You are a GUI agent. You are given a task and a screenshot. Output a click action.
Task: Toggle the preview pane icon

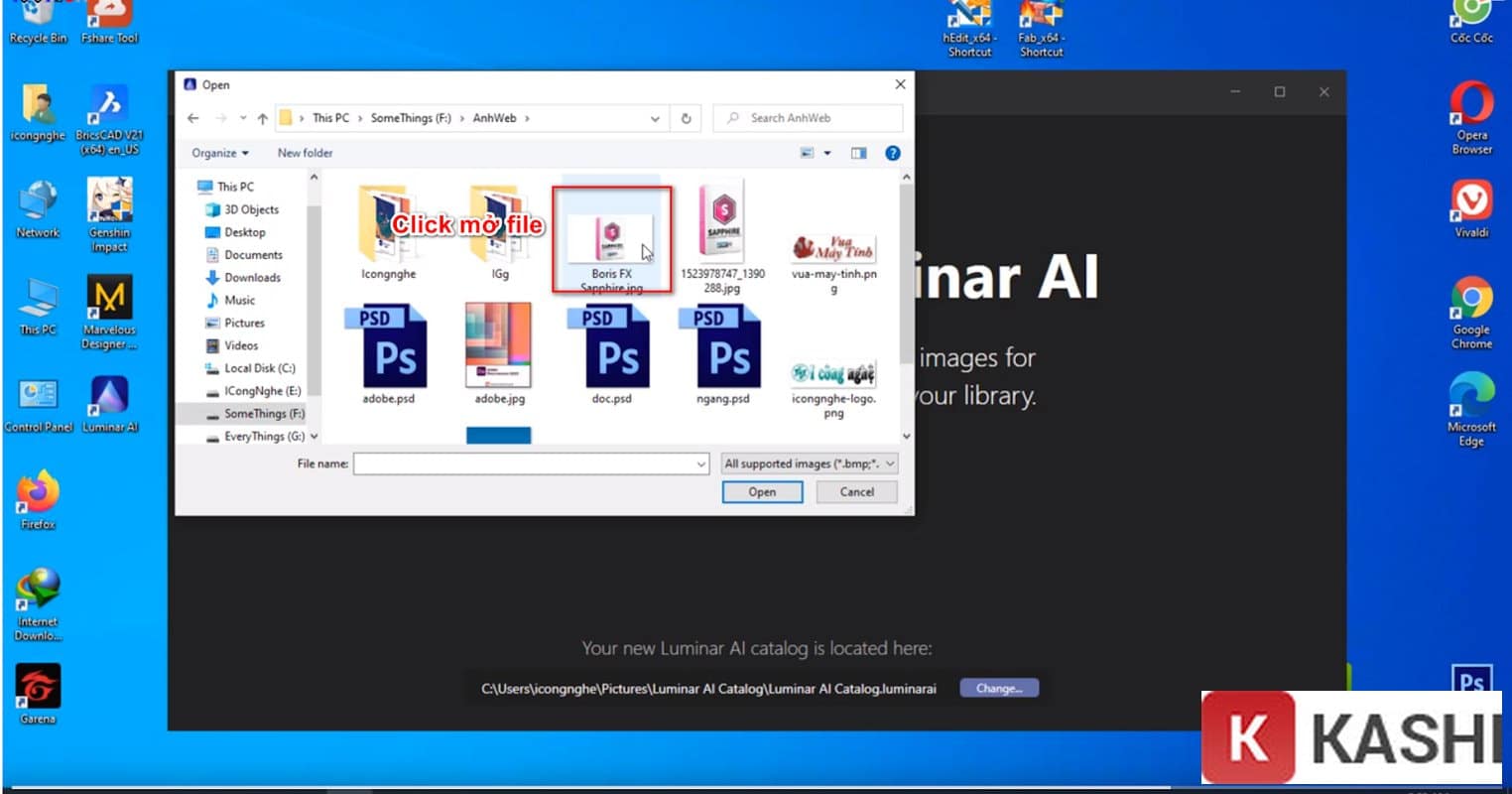pyautogui.click(x=858, y=153)
